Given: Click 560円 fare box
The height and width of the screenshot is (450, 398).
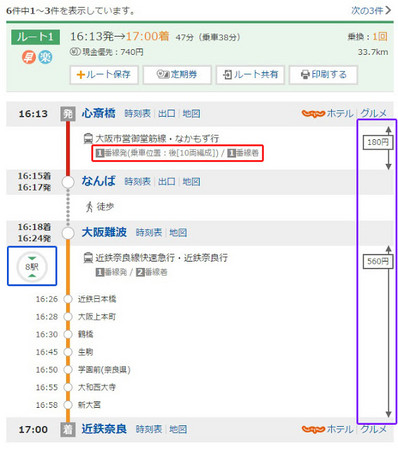Looking at the screenshot, I should tap(378, 261).
